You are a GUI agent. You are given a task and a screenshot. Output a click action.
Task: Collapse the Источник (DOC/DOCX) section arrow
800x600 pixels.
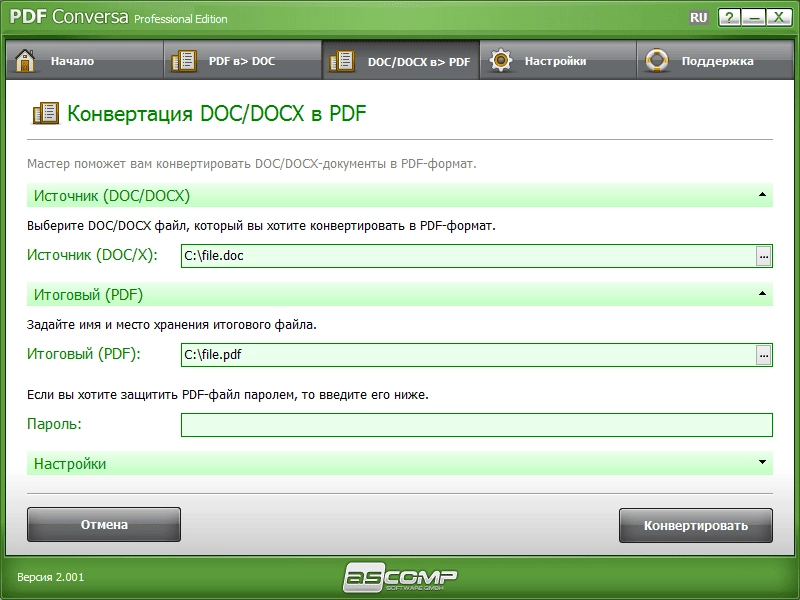point(762,194)
